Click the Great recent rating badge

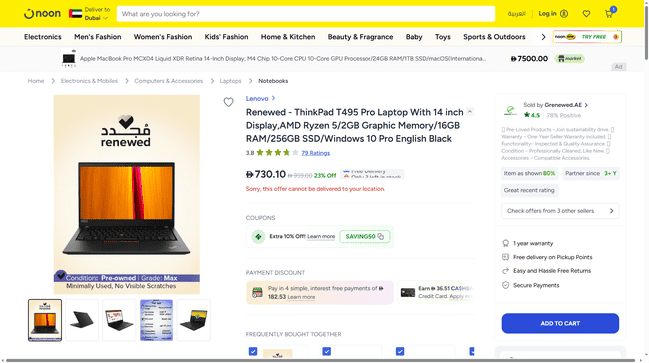click(x=529, y=190)
